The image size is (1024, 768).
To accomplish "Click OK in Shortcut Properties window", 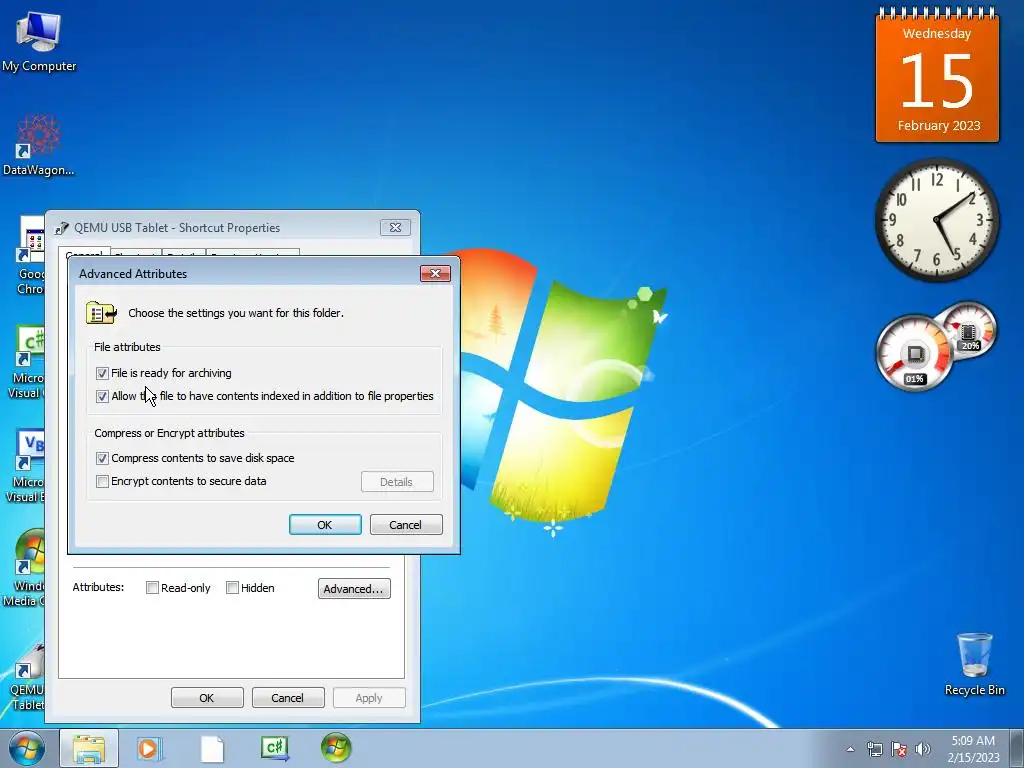I will [x=207, y=697].
